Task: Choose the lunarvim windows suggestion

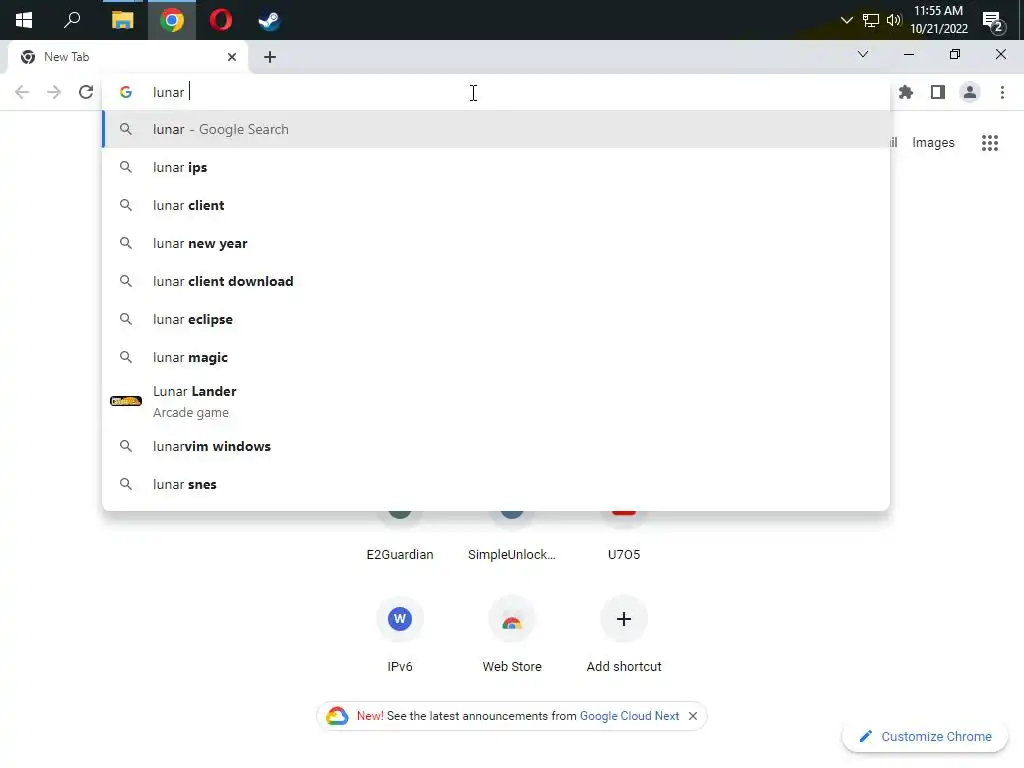Action: pyautogui.click(x=496, y=446)
